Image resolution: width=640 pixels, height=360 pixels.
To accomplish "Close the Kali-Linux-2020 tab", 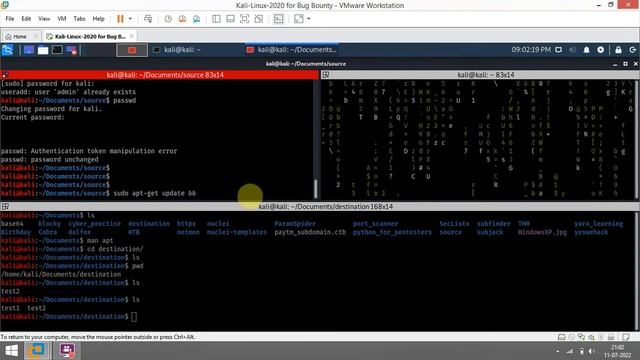I will [131, 36].
